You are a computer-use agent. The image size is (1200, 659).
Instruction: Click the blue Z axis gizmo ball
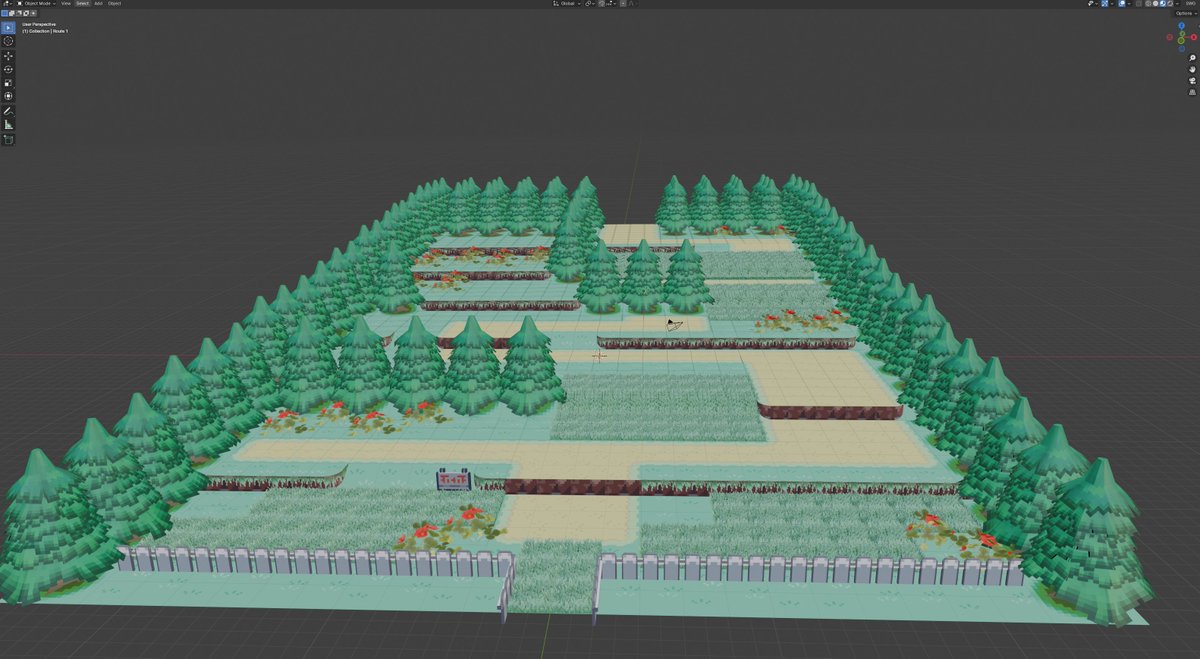(x=1181, y=25)
